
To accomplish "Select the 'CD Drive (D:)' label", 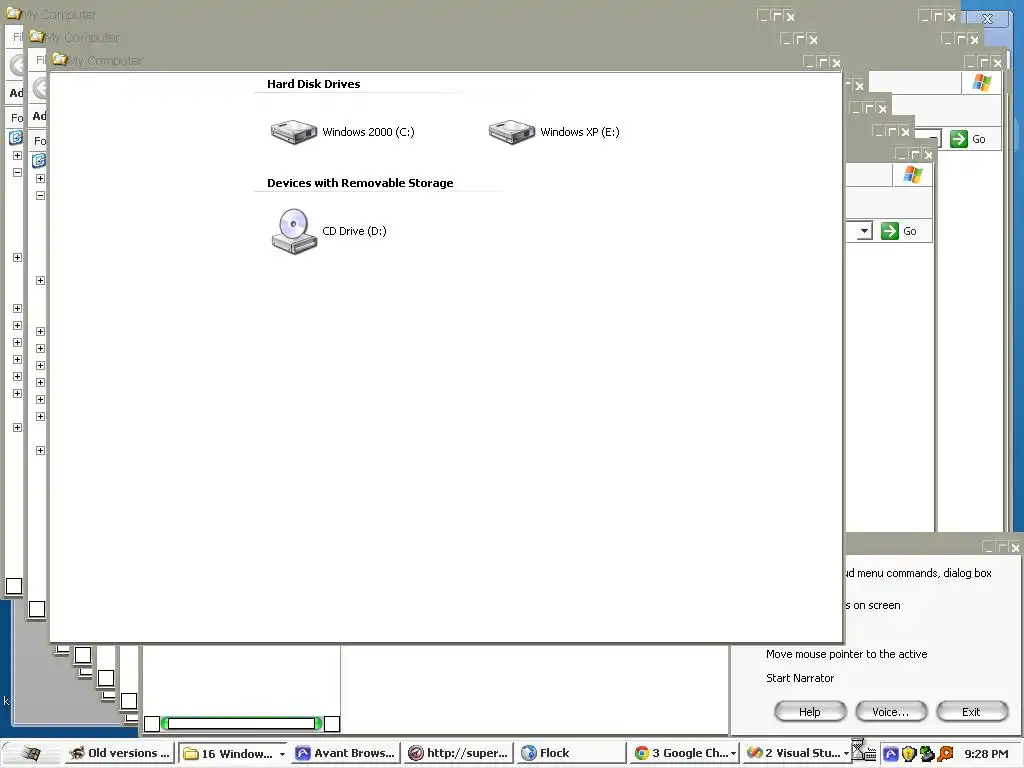I will coord(355,231).
